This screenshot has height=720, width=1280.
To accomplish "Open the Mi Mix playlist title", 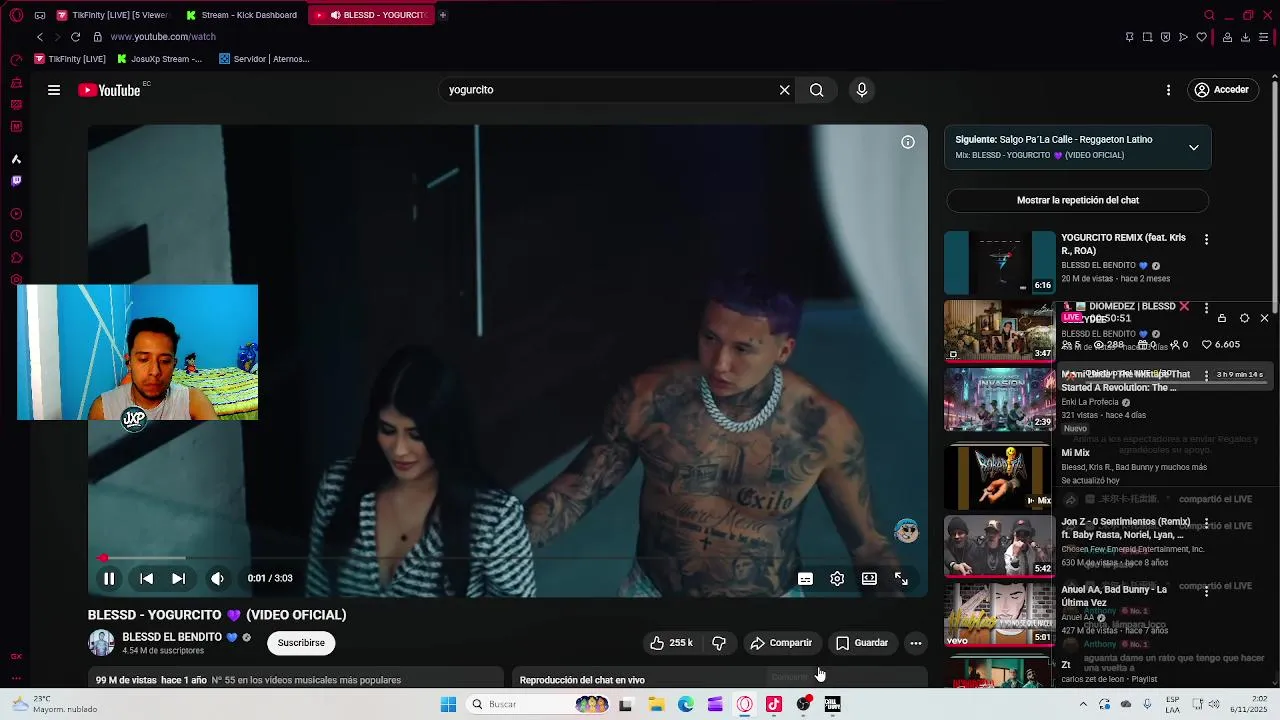I will pos(1075,453).
